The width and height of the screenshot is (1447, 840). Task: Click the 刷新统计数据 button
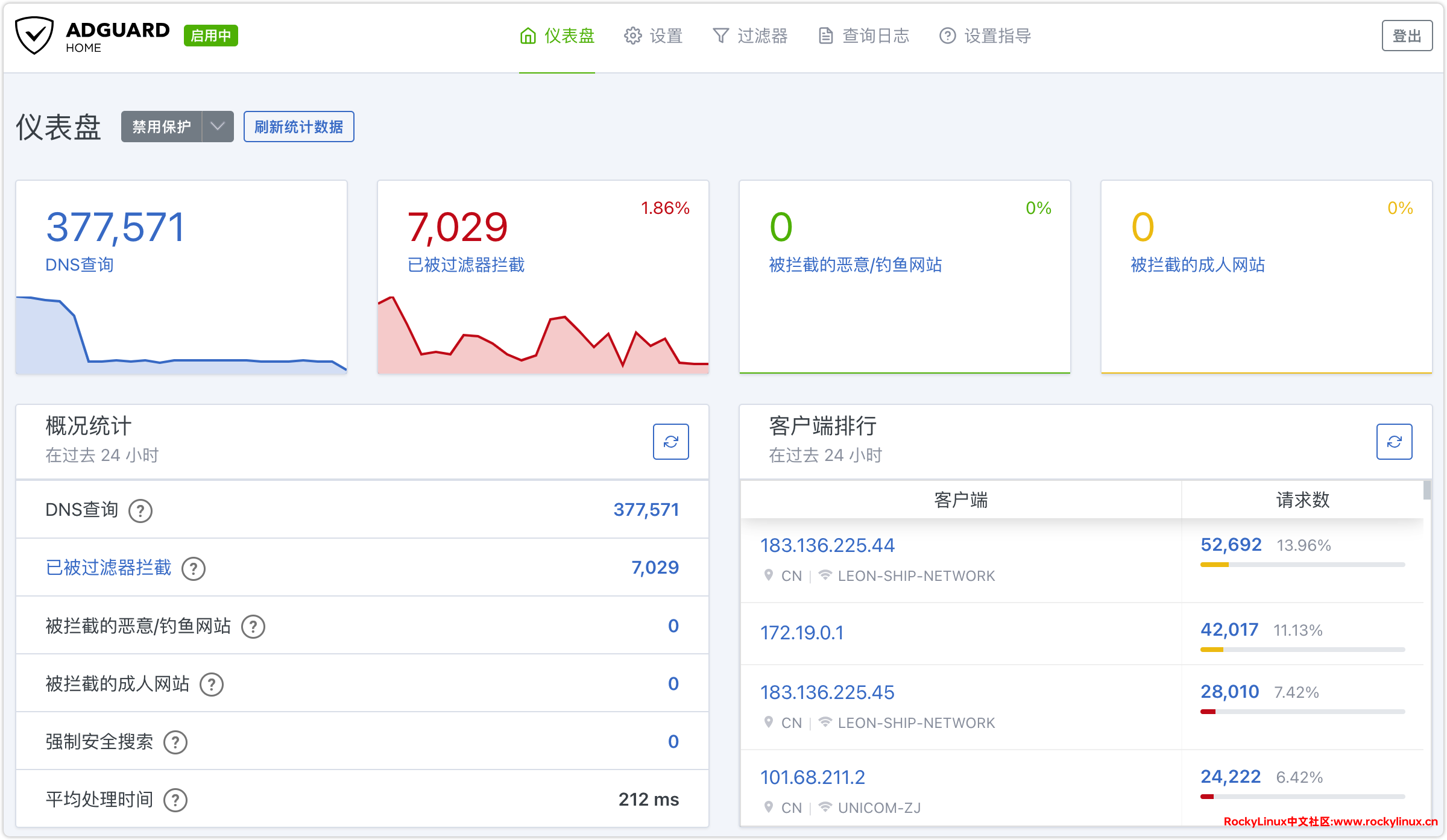(x=298, y=127)
